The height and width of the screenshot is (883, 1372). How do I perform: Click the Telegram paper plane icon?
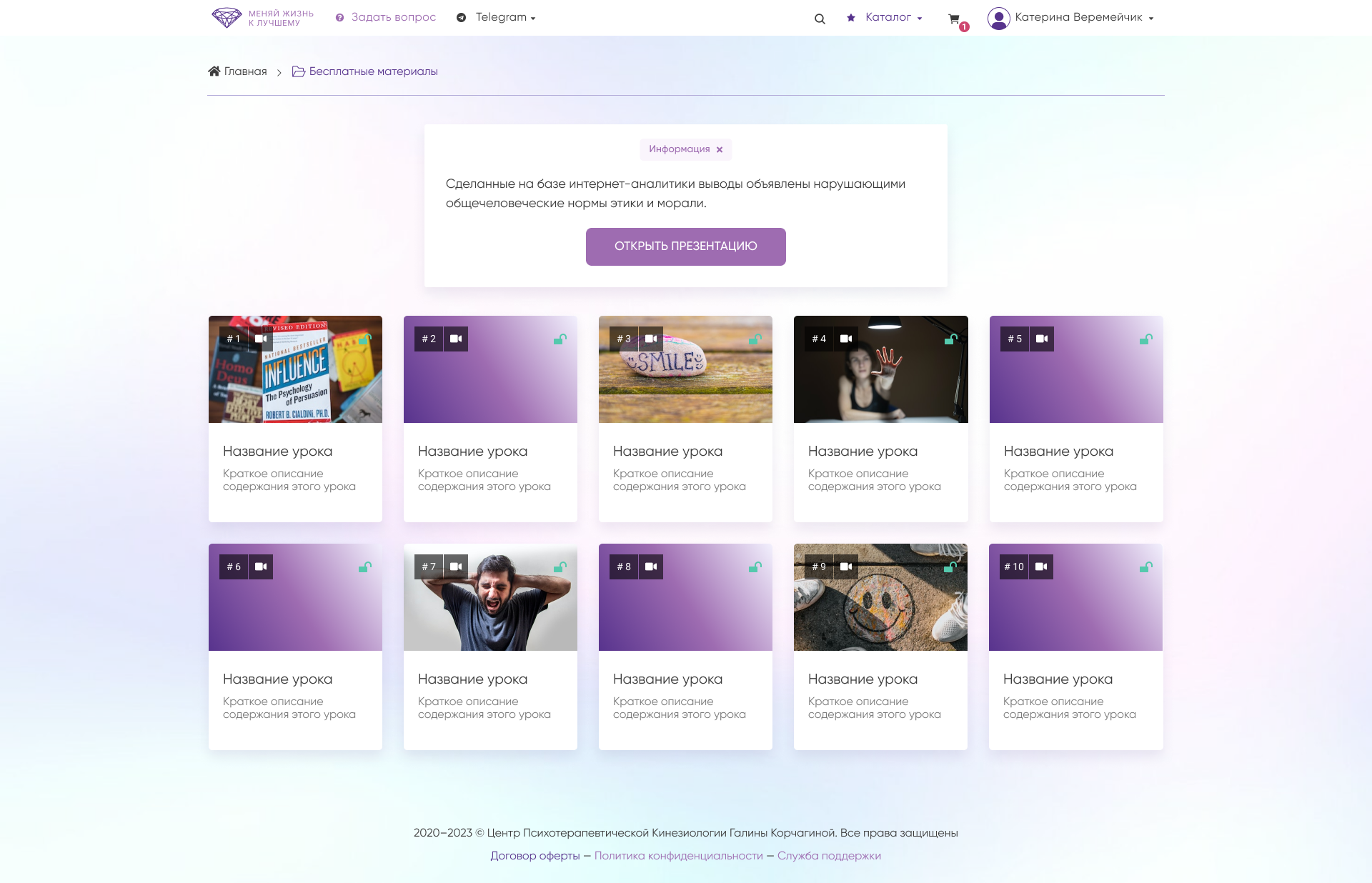click(461, 18)
